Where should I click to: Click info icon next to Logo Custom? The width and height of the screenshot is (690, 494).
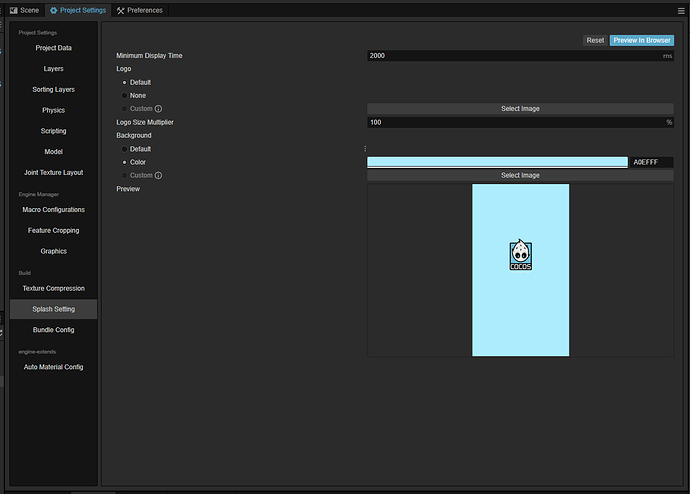point(158,109)
